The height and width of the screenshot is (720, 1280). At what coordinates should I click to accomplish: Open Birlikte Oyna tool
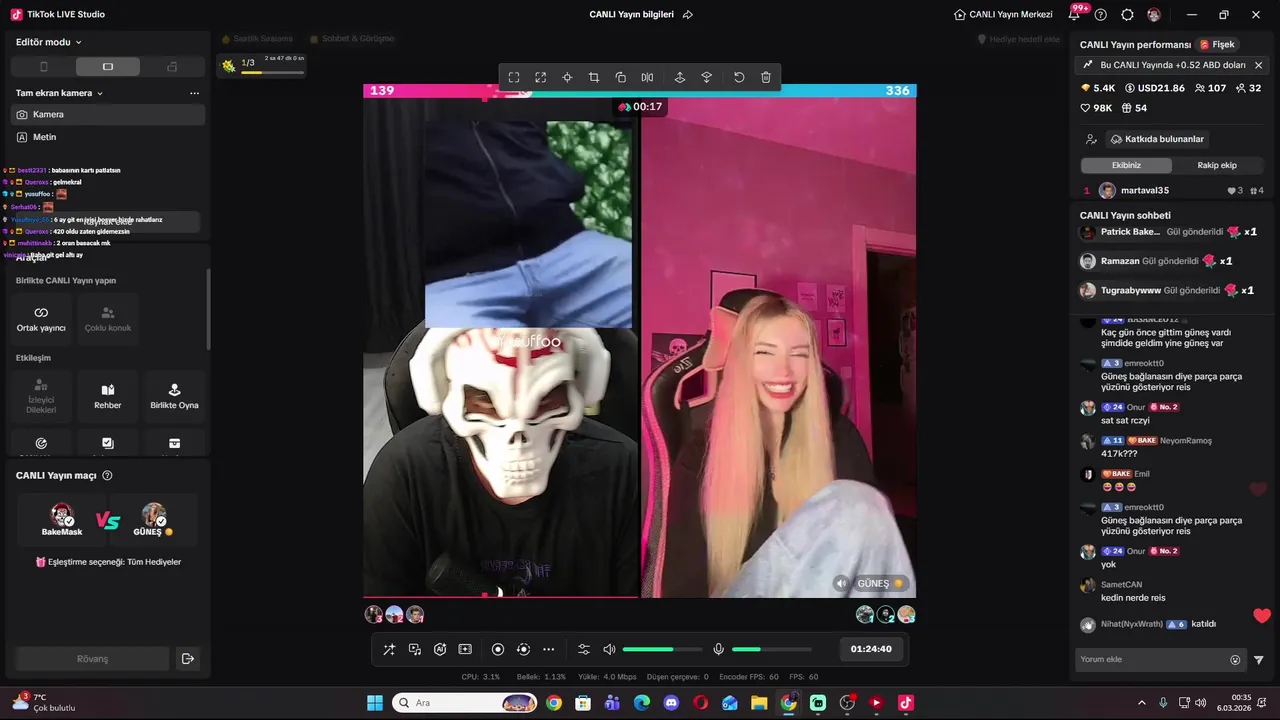174,396
